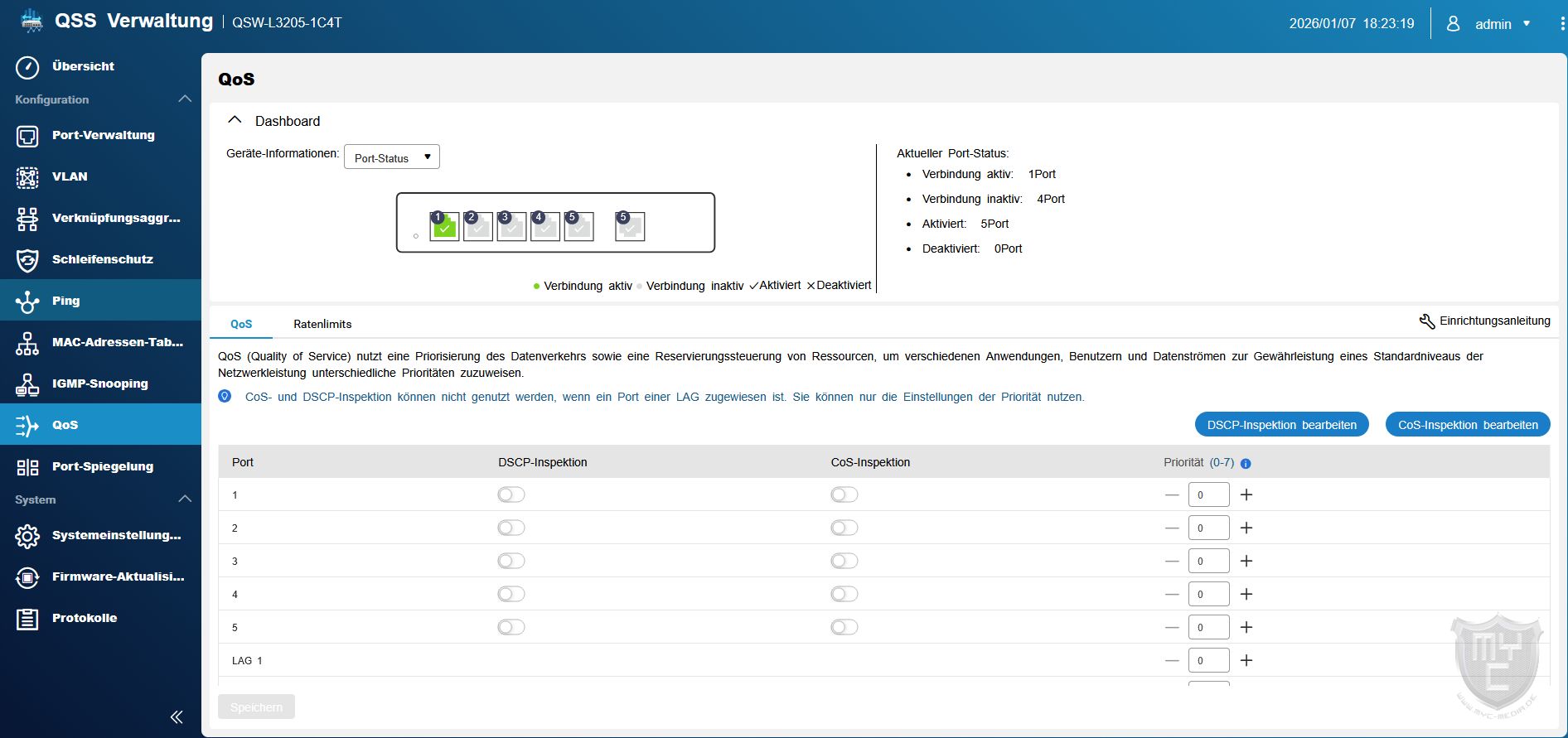
Task: Toggle DSCP-Inspektion for port 5
Action: click(x=511, y=628)
